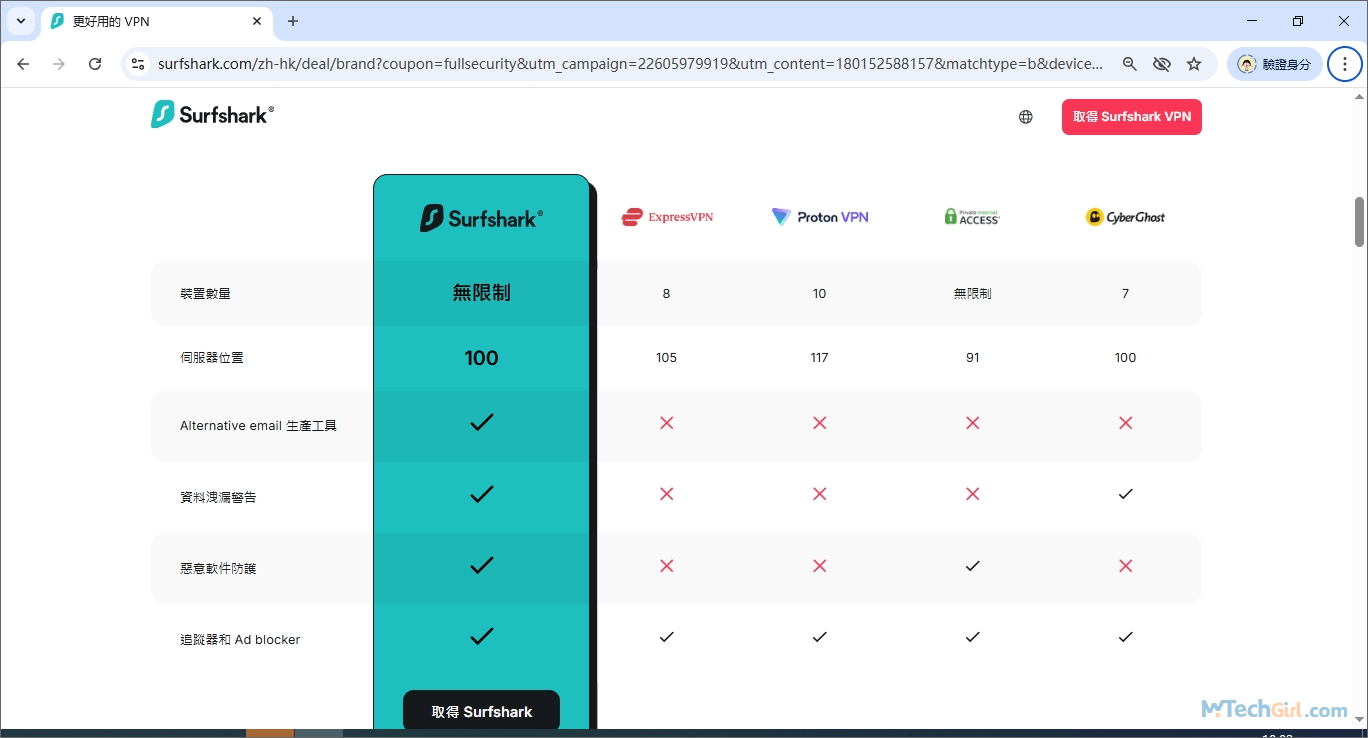Viewport: 1368px width, 738px height.
Task: Click the back navigation arrow
Action: [23, 63]
